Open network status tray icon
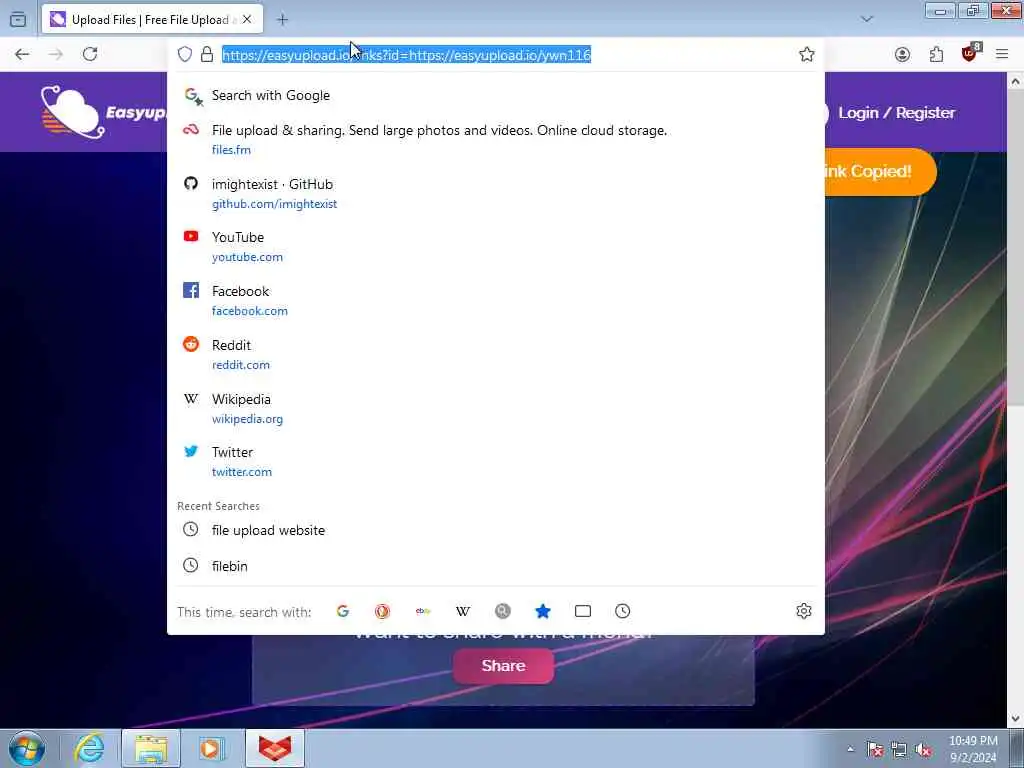This screenshot has height=768, width=1024. pos(899,749)
